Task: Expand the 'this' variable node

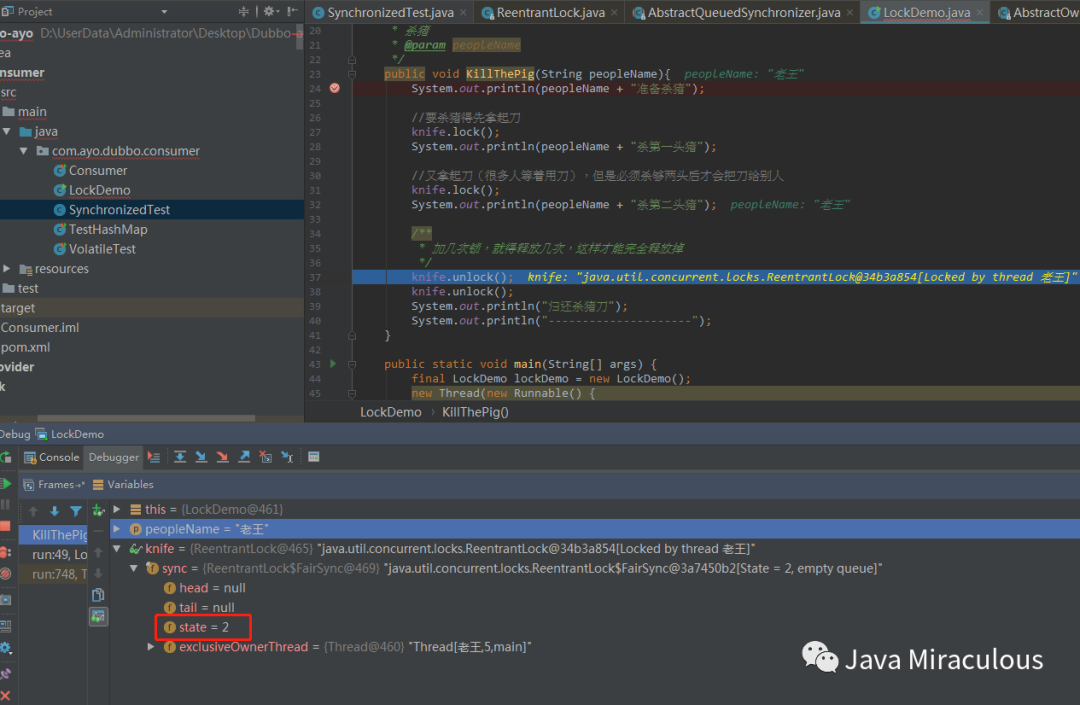Action: pyautogui.click(x=117, y=509)
